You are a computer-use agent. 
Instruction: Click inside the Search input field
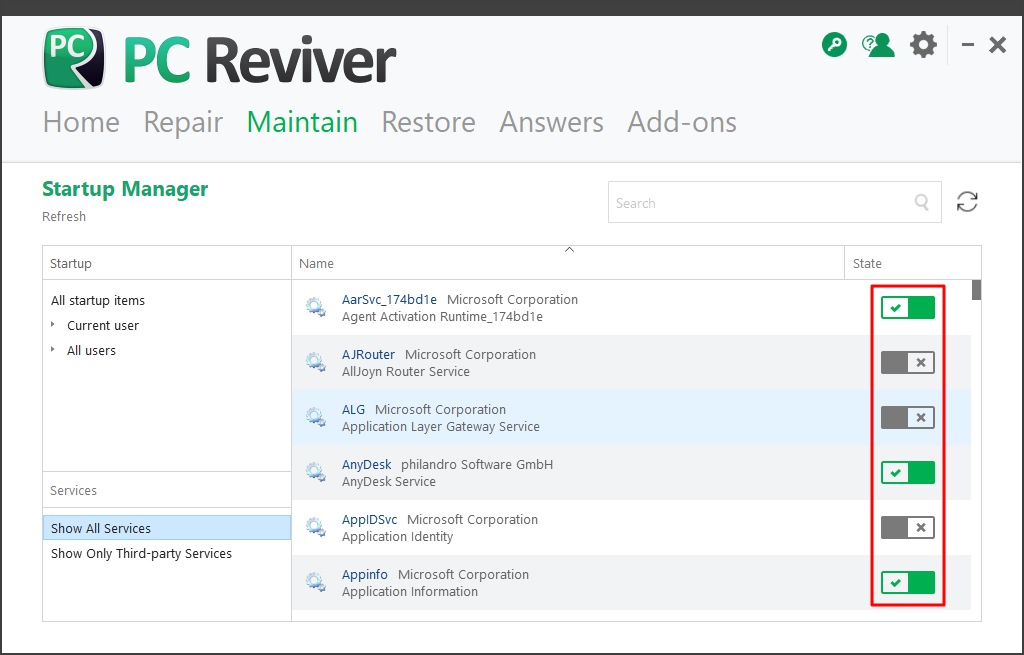click(760, 203)
